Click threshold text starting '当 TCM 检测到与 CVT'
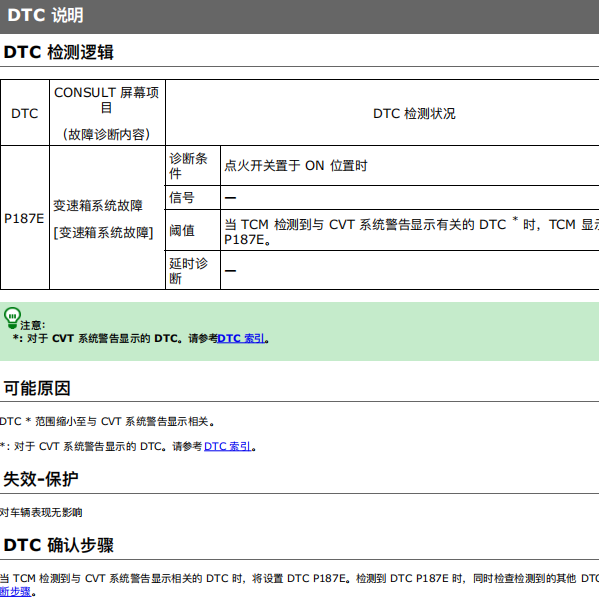 click(x=411, y=232)
